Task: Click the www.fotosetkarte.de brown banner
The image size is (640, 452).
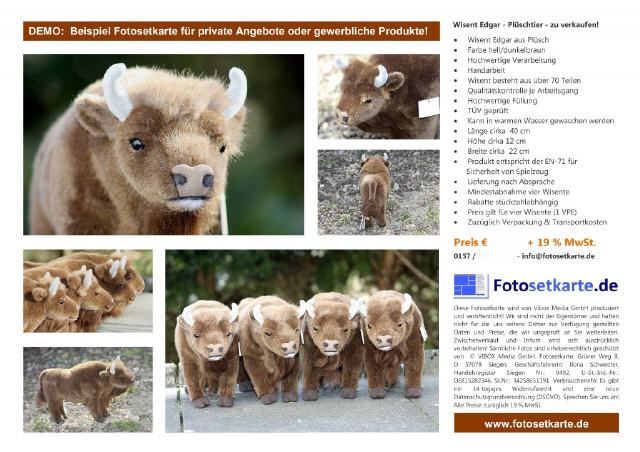Action: coord(536,423)
